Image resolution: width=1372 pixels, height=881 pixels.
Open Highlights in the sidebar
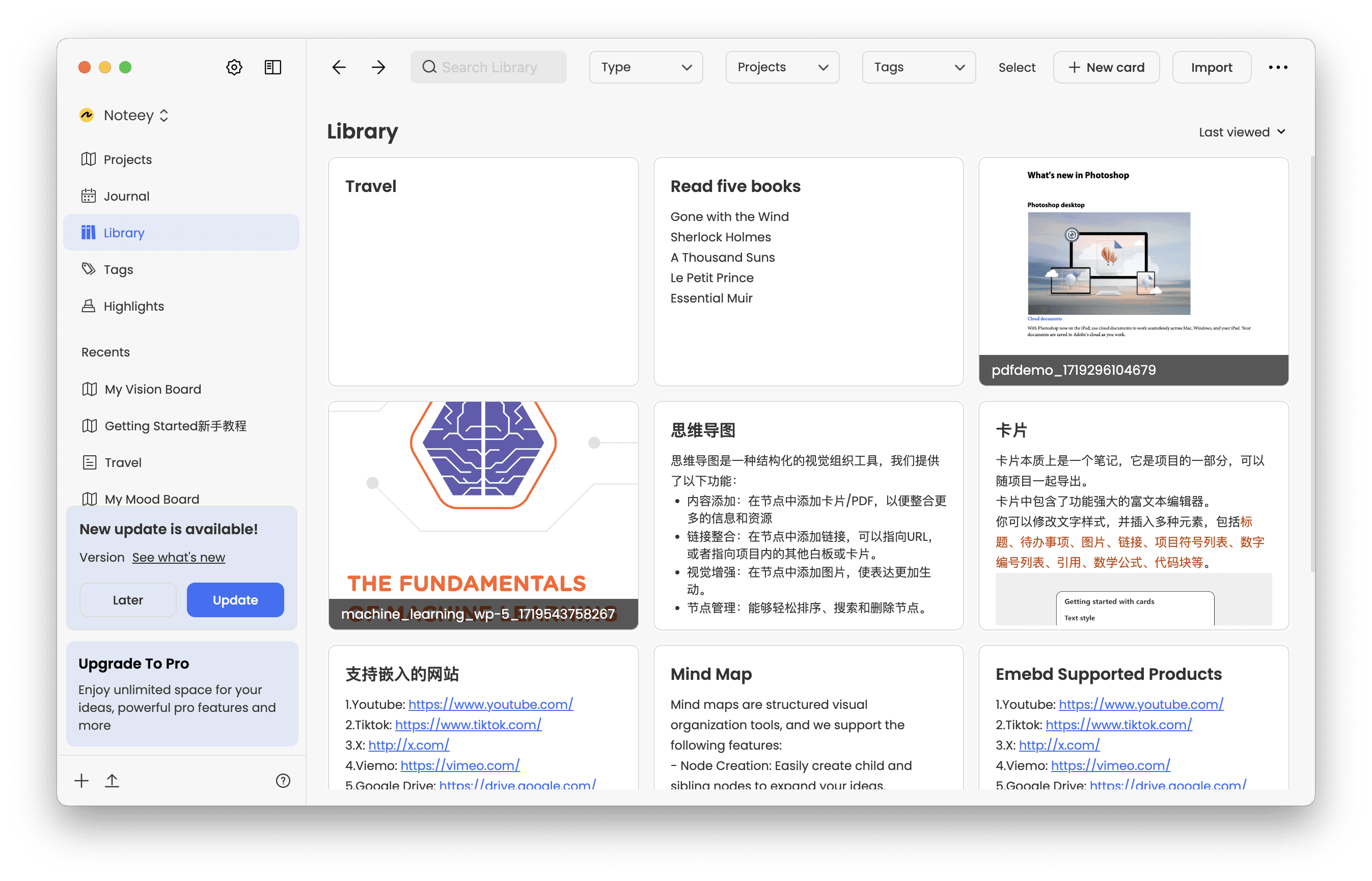coord(181,306)
